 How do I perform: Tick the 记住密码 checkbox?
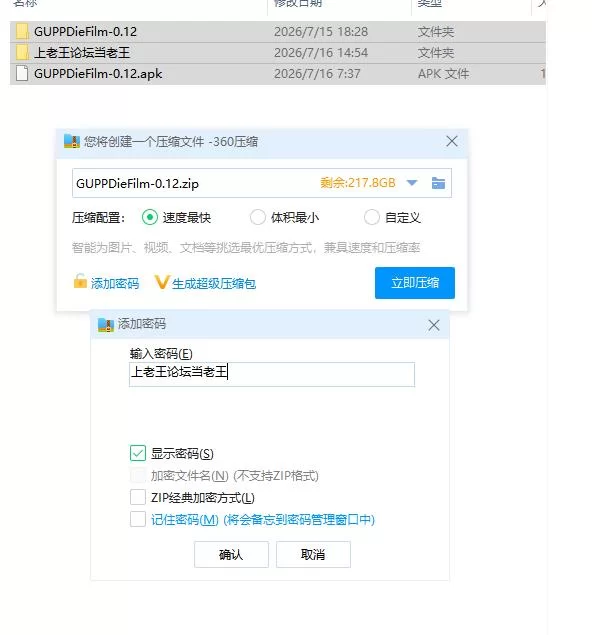pyautogui.click(x=138, y=519)
